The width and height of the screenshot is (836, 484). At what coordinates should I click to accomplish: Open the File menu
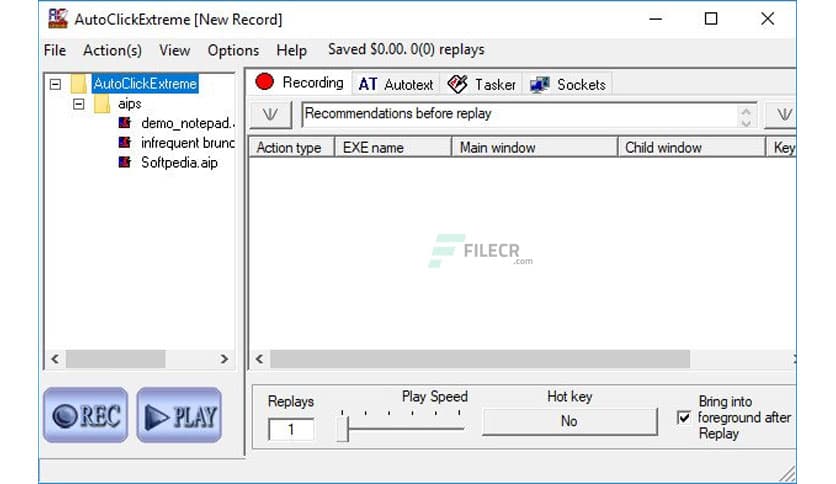pyautogui.click(x=55, y=50)
